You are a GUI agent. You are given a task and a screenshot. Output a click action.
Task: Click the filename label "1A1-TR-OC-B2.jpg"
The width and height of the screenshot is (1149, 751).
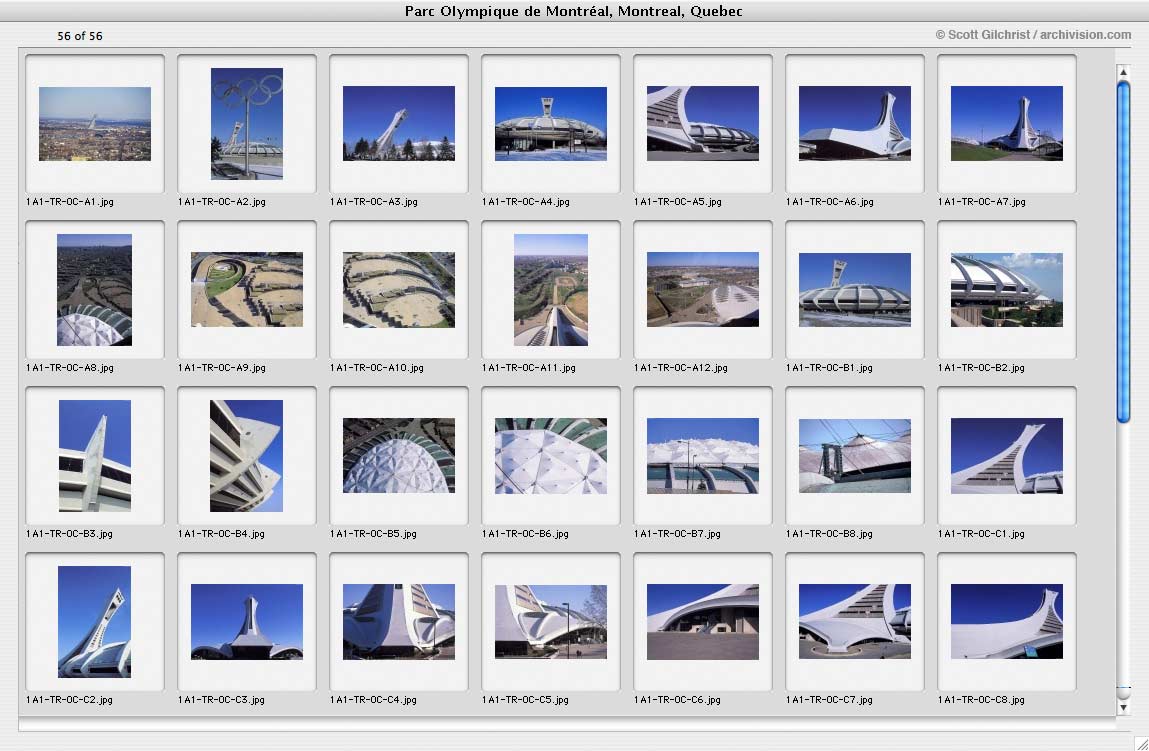coord(982,369)
